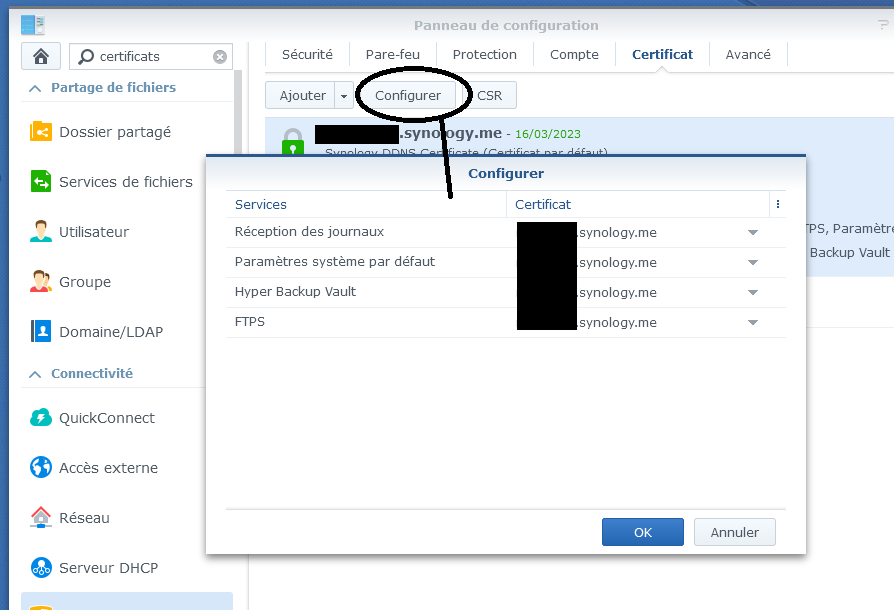Open certificate dropdown for FTPS

[753, 323]
